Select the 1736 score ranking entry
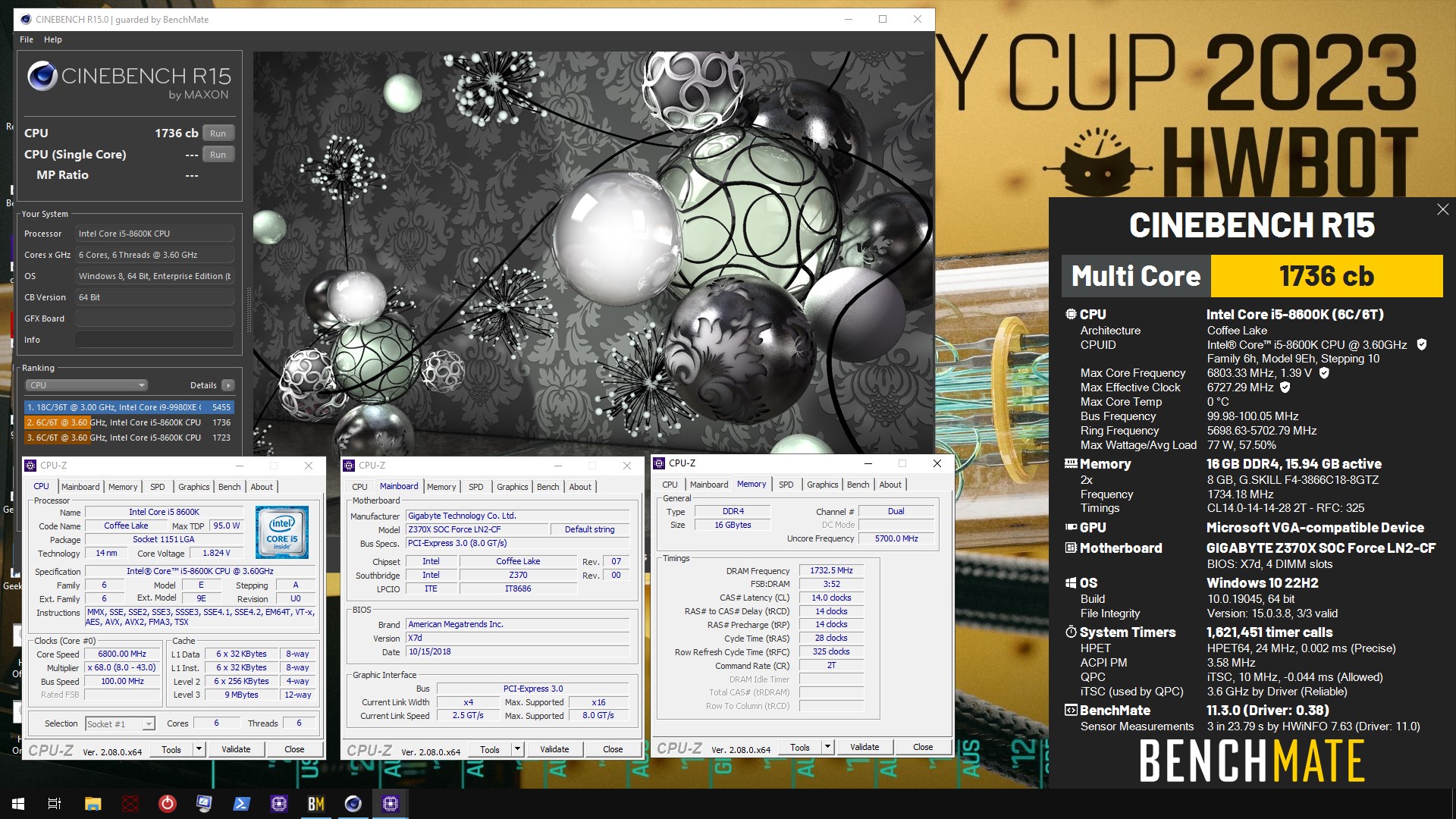The image size is (1456, 819). (129, 422)
